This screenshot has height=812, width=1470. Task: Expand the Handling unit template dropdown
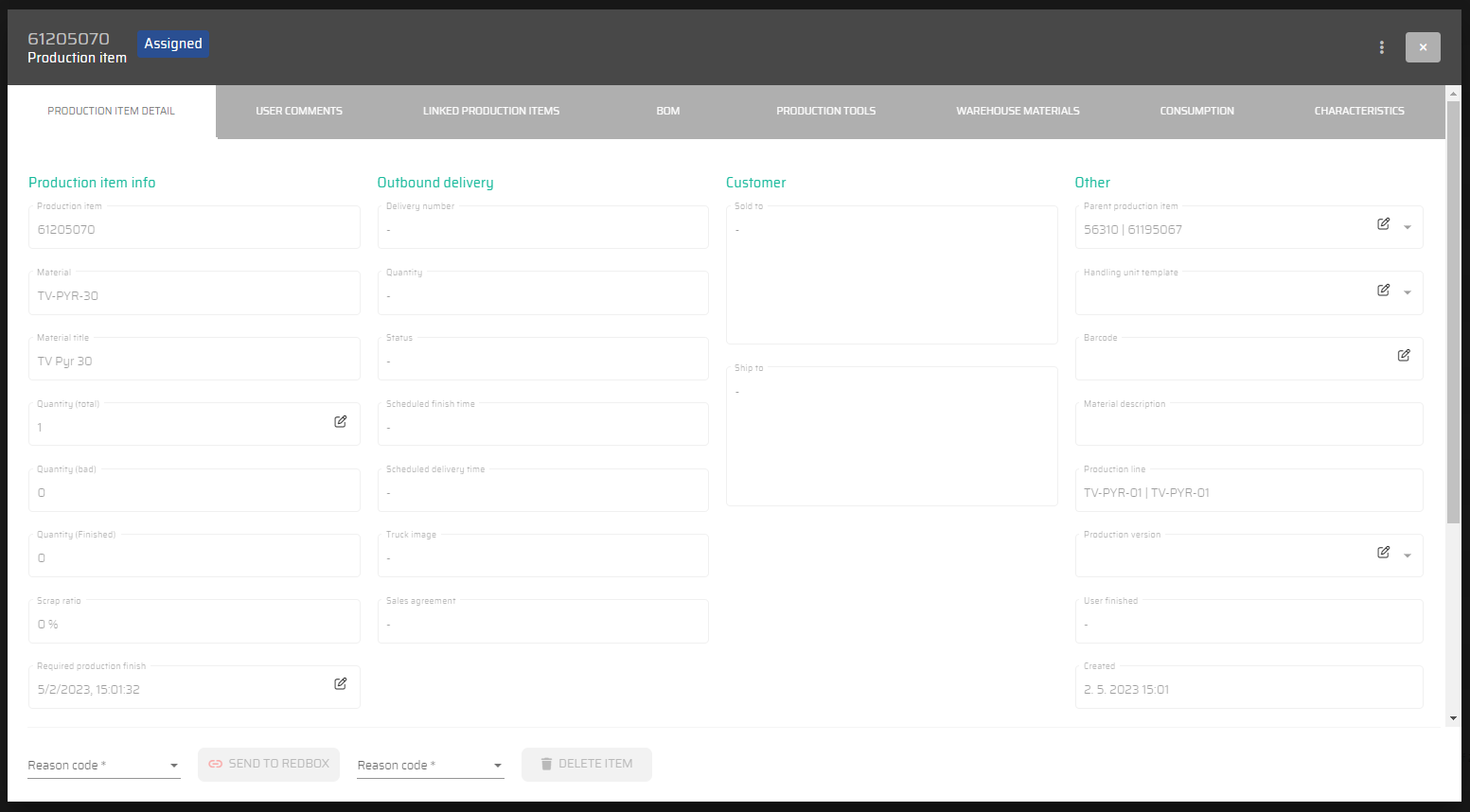[x=1408, y=293]
